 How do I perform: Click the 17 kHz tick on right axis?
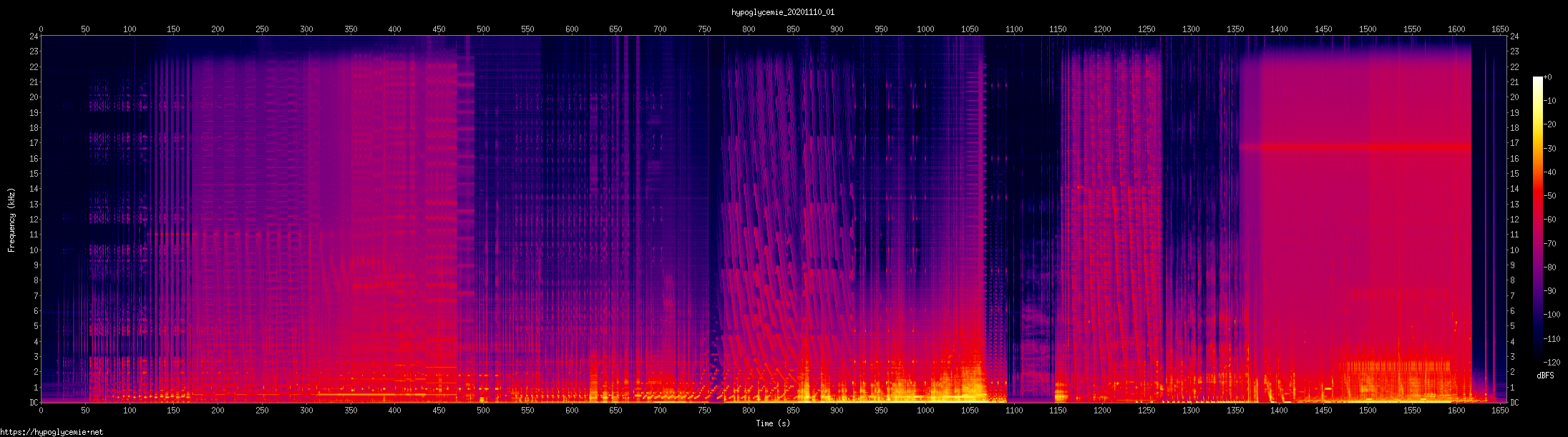click(1514, 143)
